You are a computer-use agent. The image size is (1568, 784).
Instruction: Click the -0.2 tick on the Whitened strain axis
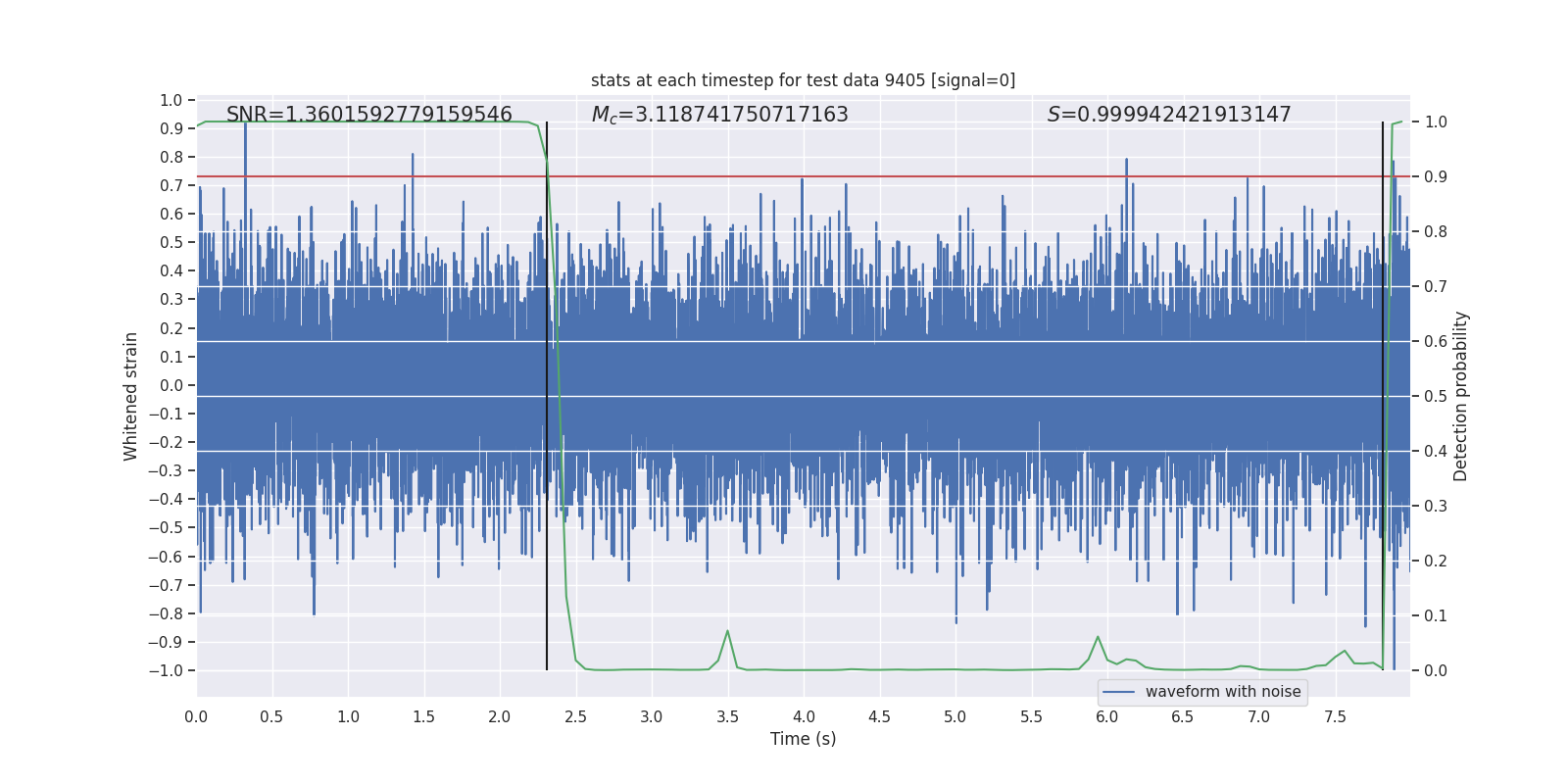[x=166, y=442]
